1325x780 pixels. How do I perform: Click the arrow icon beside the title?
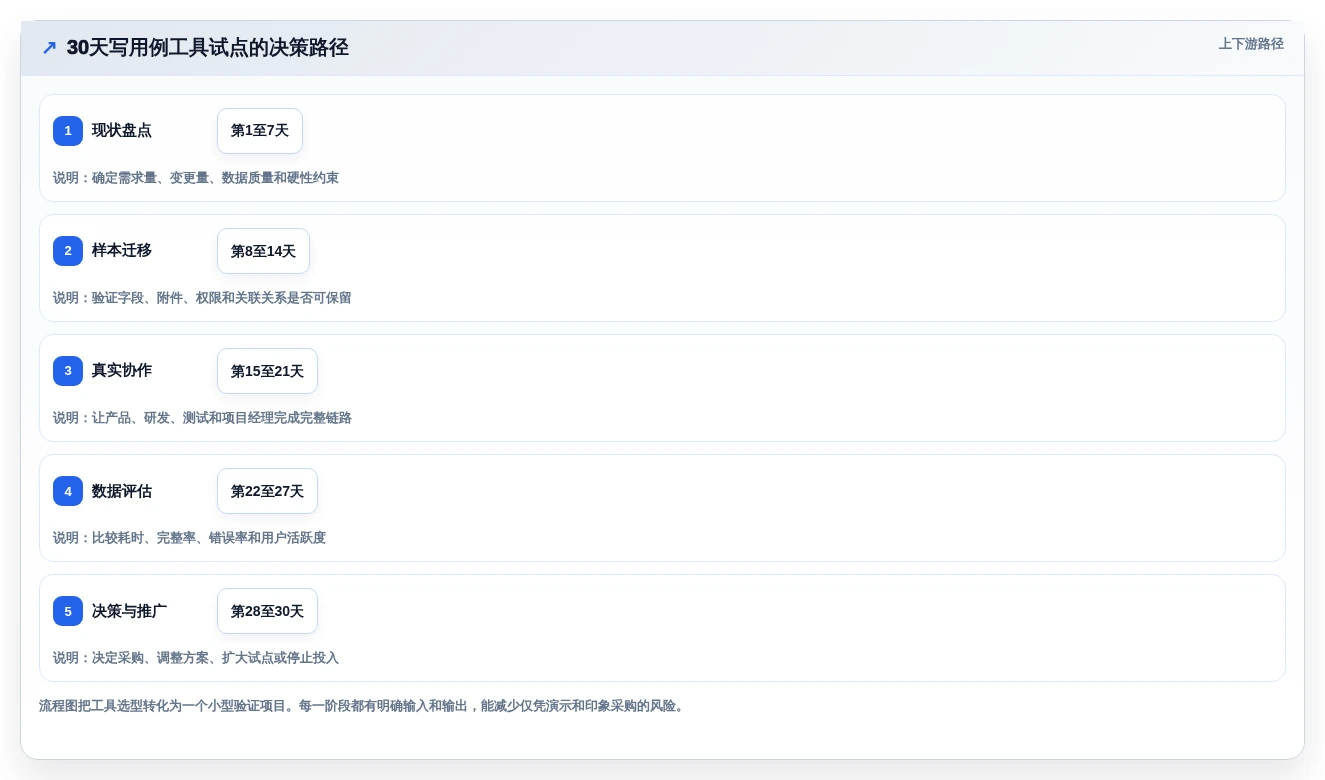click(x=49, y=48)
